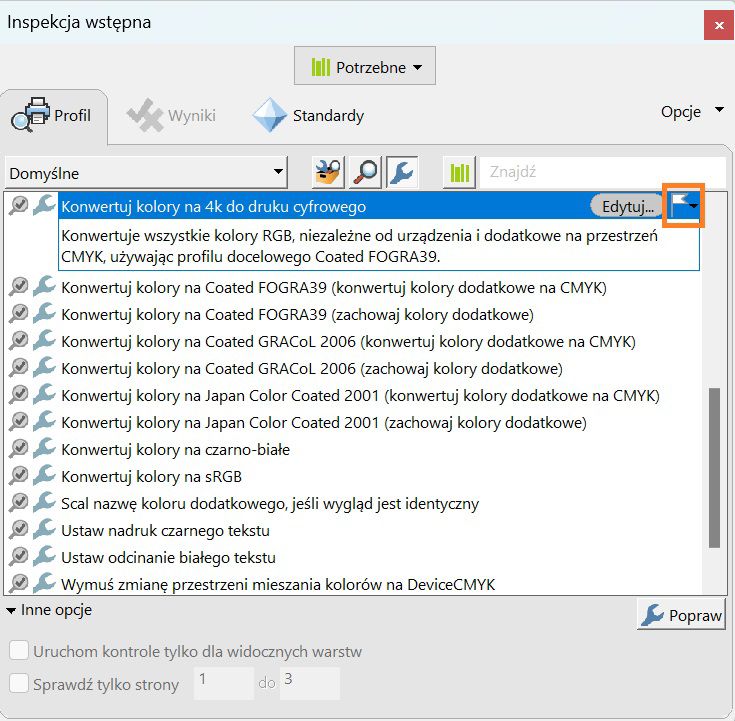Select Wymuś zmianę przestrzeni mieszania kolorów na DeviceCMYK

(278, 585)
